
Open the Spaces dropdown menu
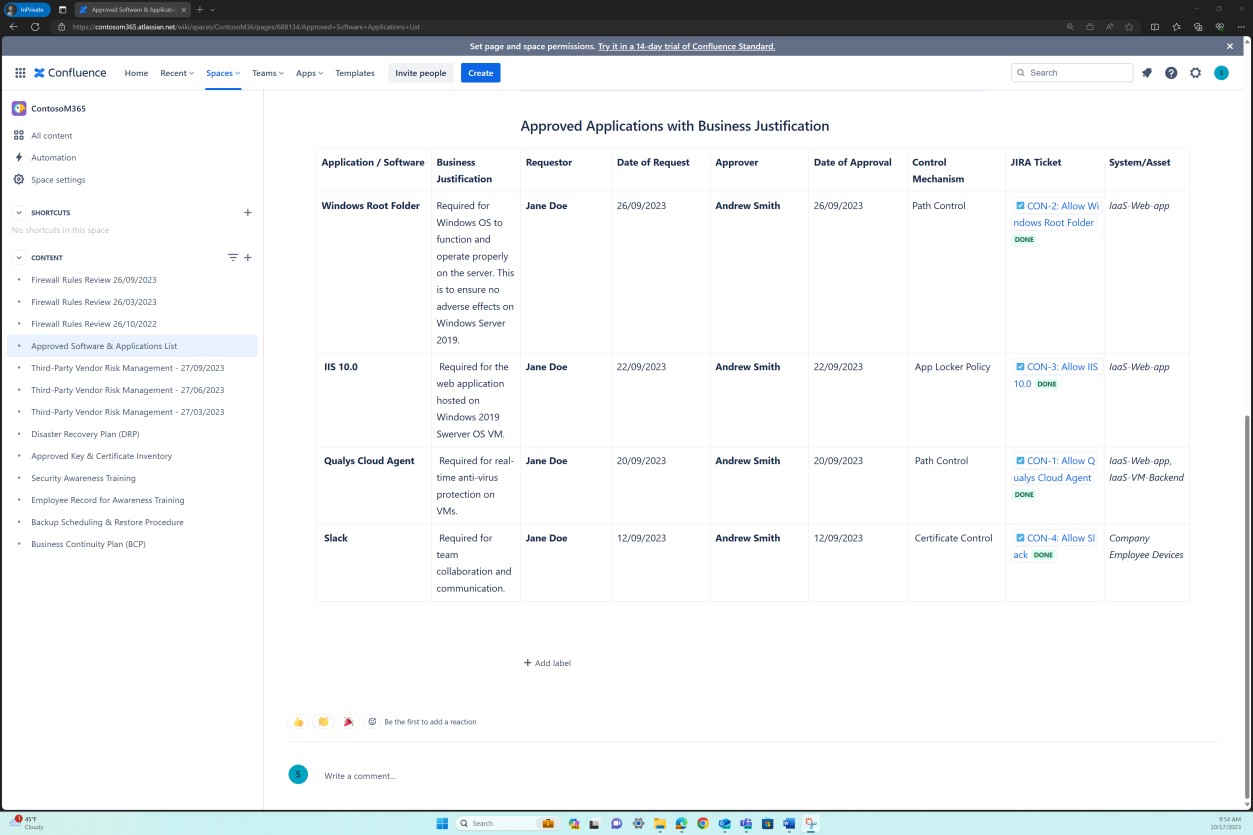click(x=222, y=72)
